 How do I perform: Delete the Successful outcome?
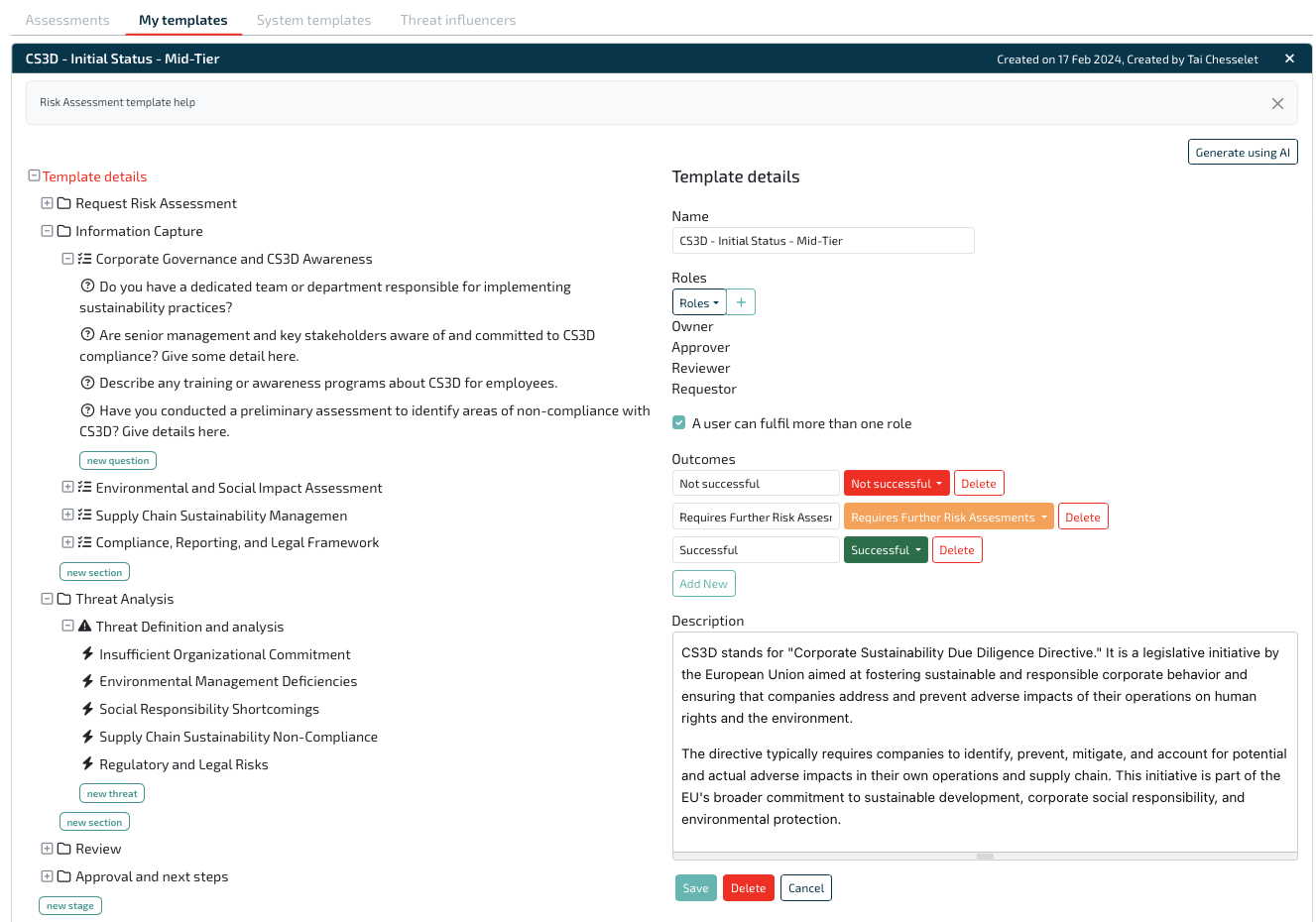pos(957,549)
